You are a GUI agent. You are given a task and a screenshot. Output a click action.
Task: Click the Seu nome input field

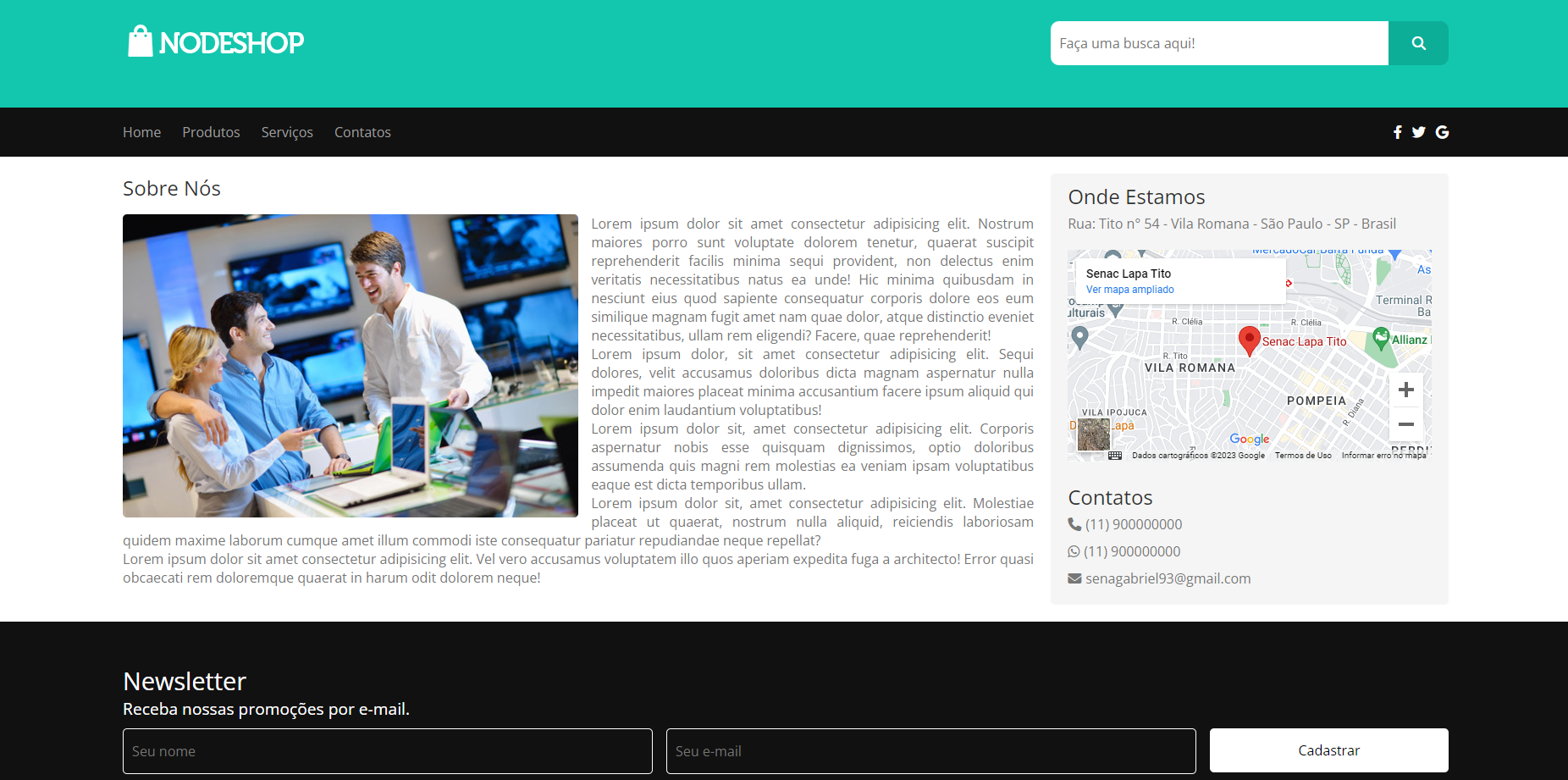387,750
